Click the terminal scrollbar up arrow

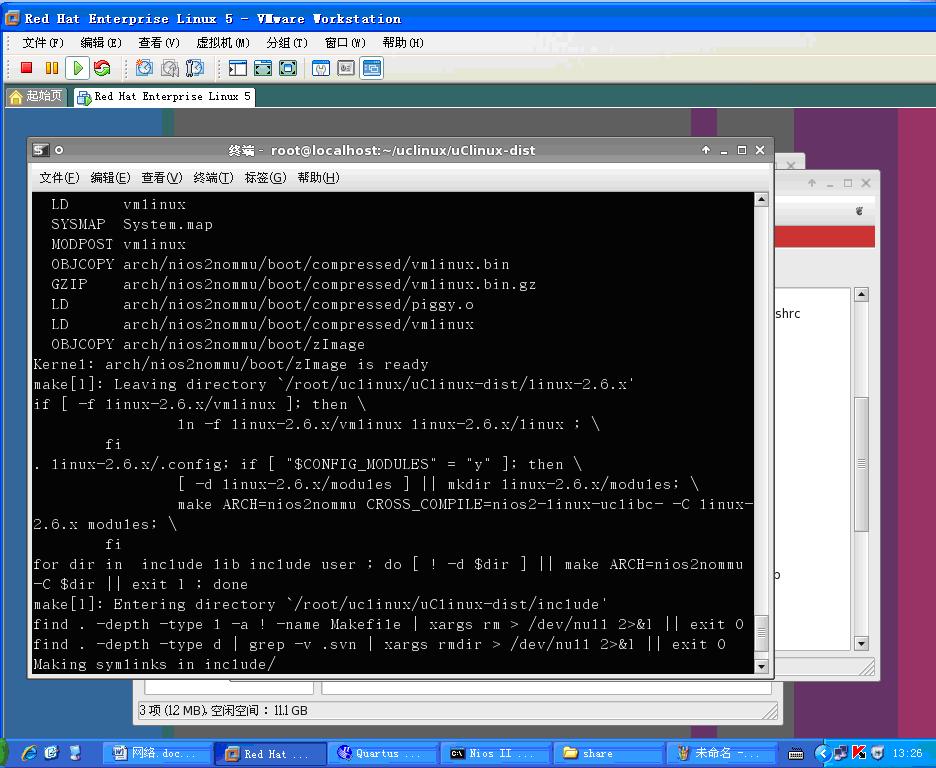tap(761, 200)
